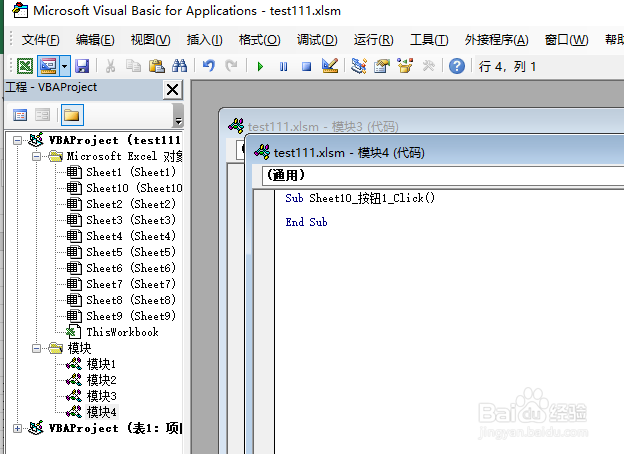
Task: Collapse the VBAProject (test111 node
Action: click(17, 140)
